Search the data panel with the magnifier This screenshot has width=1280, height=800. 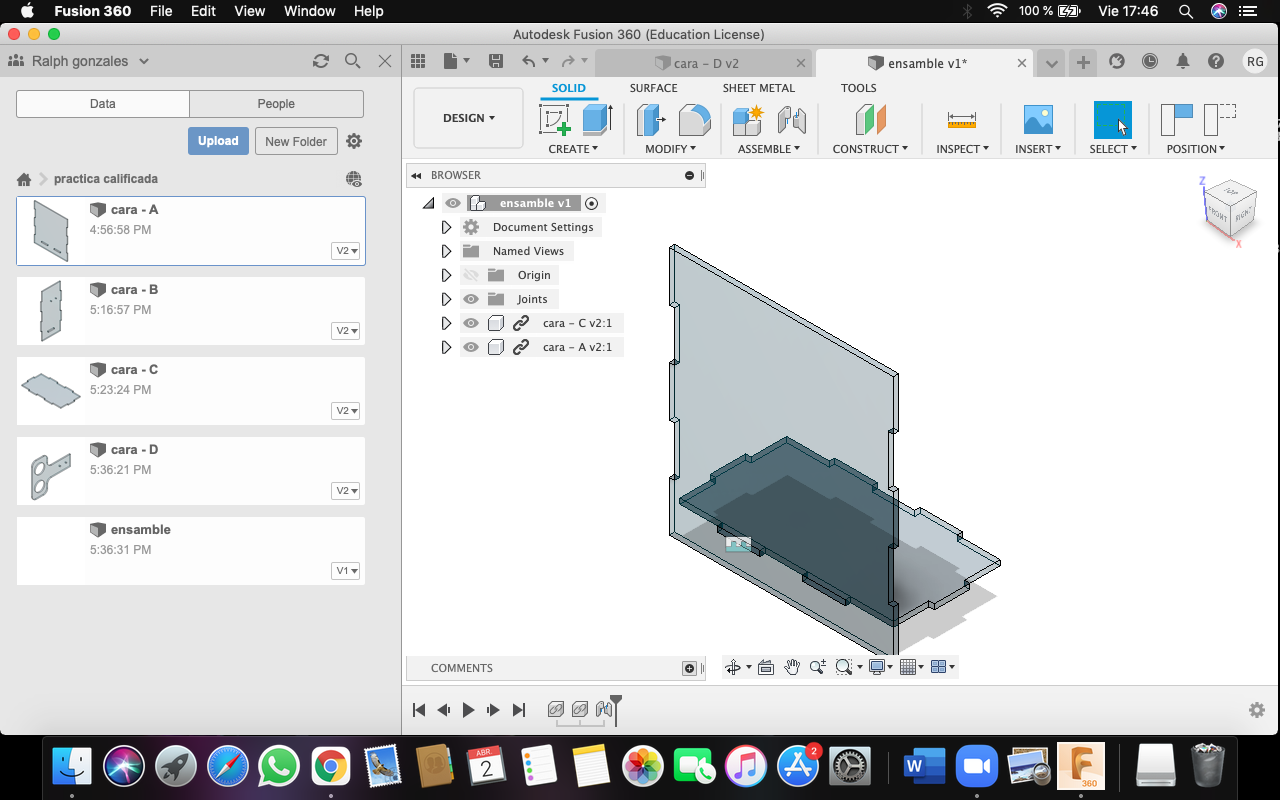tap(352, 61)
